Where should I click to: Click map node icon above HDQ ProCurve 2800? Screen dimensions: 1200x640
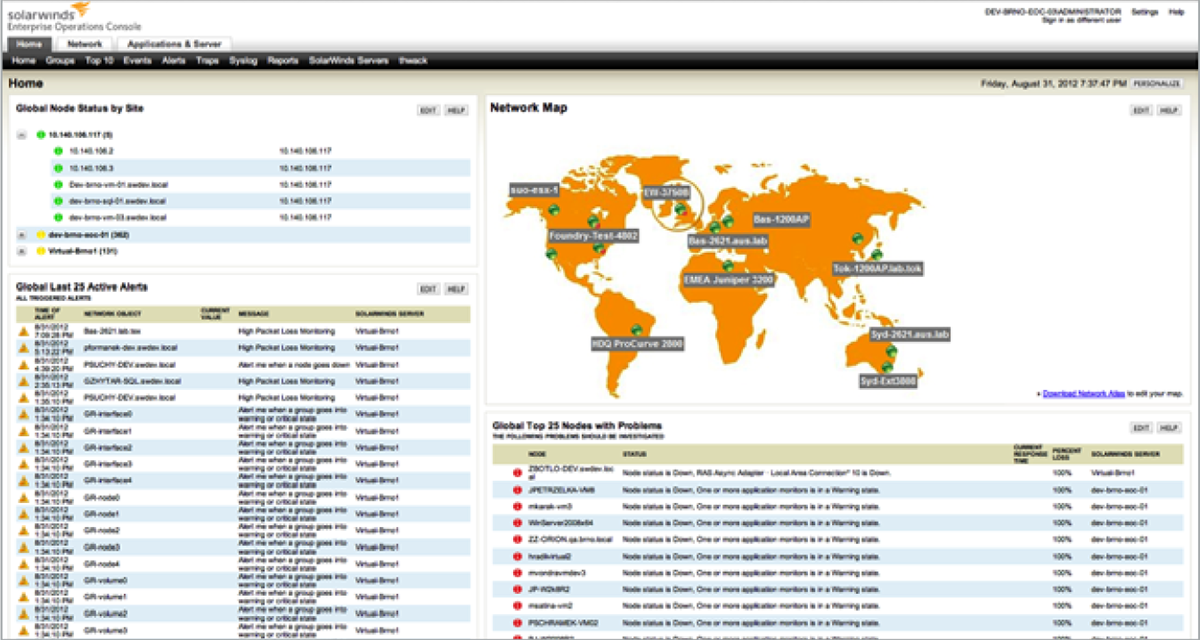(635, 328)
